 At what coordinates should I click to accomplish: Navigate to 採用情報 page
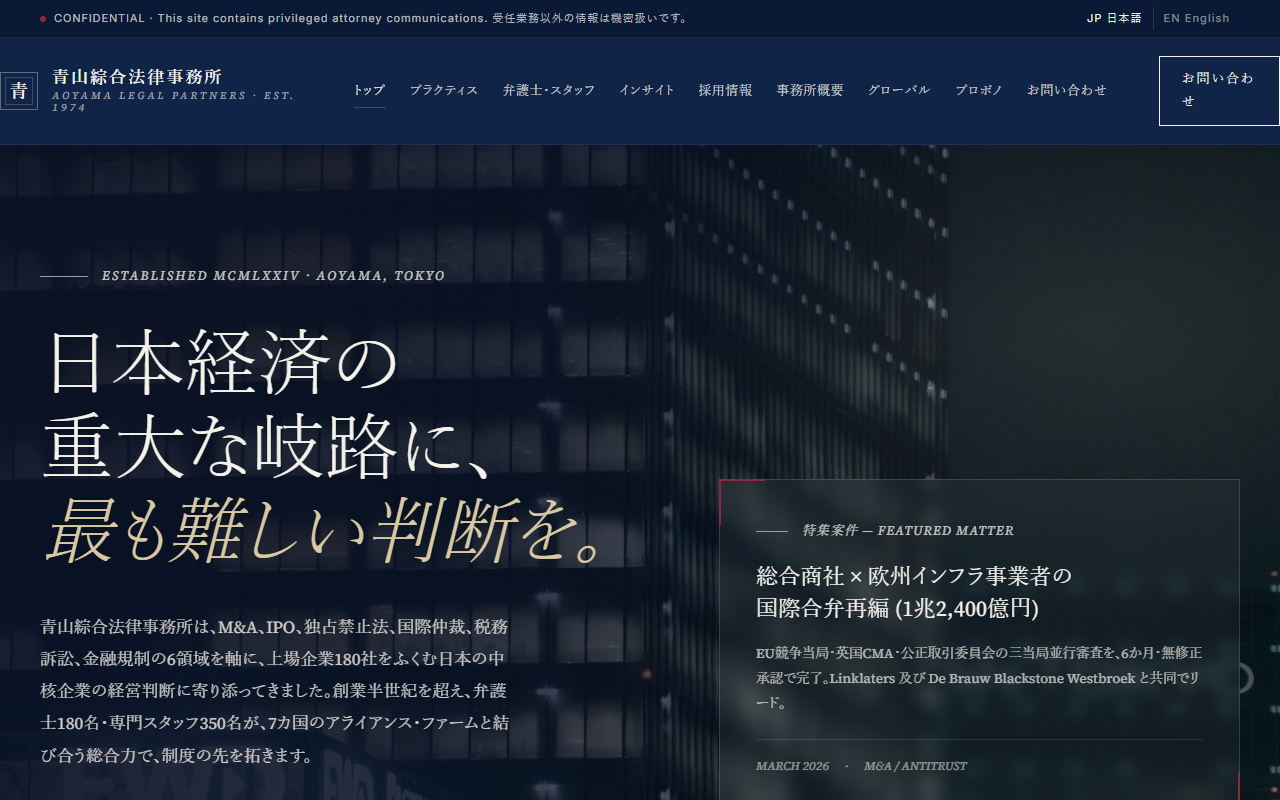tap(726, 90)
